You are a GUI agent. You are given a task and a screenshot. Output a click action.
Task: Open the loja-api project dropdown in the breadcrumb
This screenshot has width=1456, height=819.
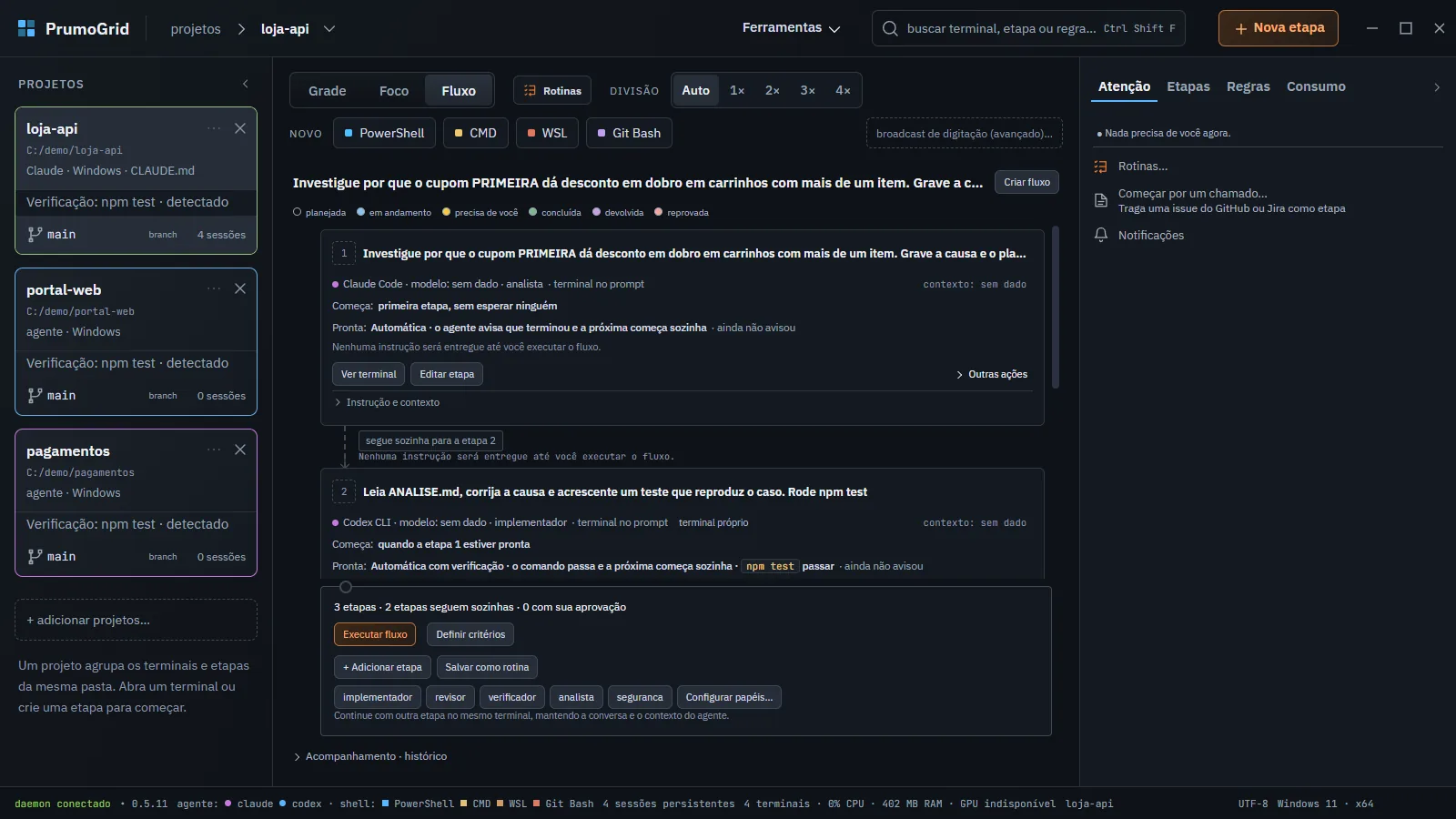pyautogui.click(x=329, y=28)
